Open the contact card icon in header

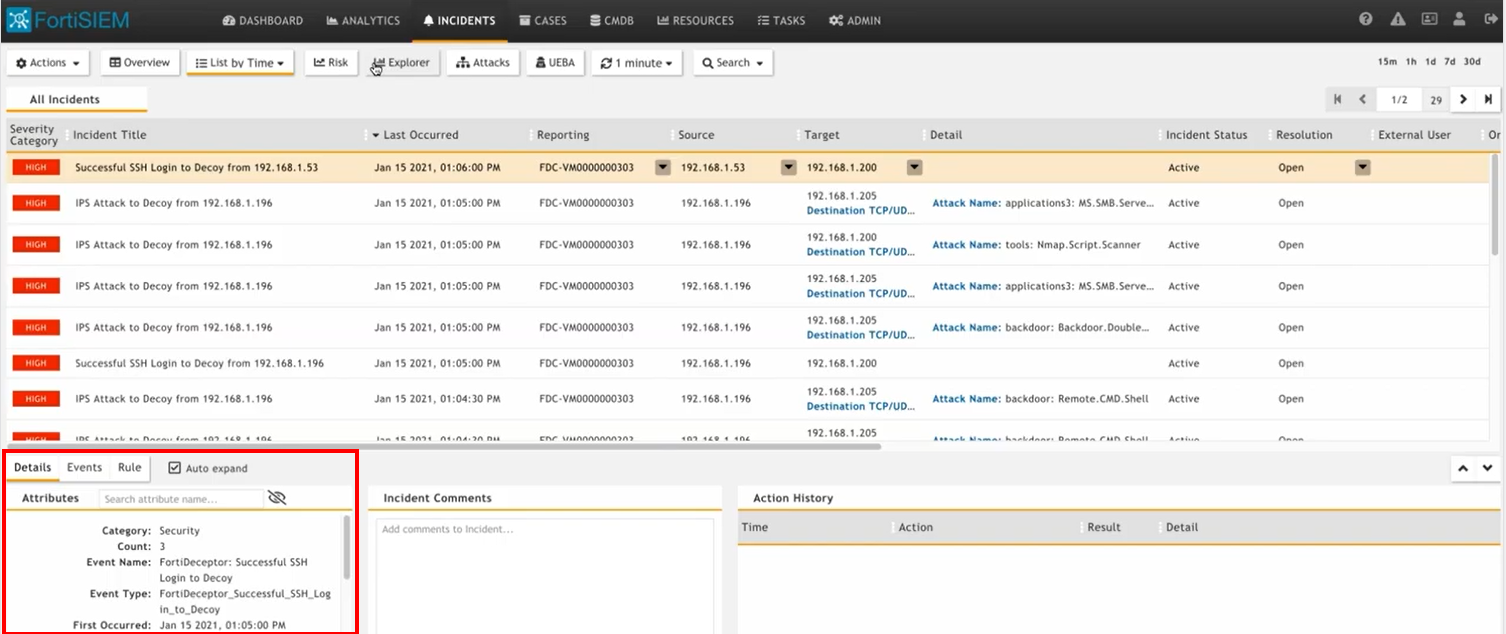pyautogui.click(x=1429, y=20)
